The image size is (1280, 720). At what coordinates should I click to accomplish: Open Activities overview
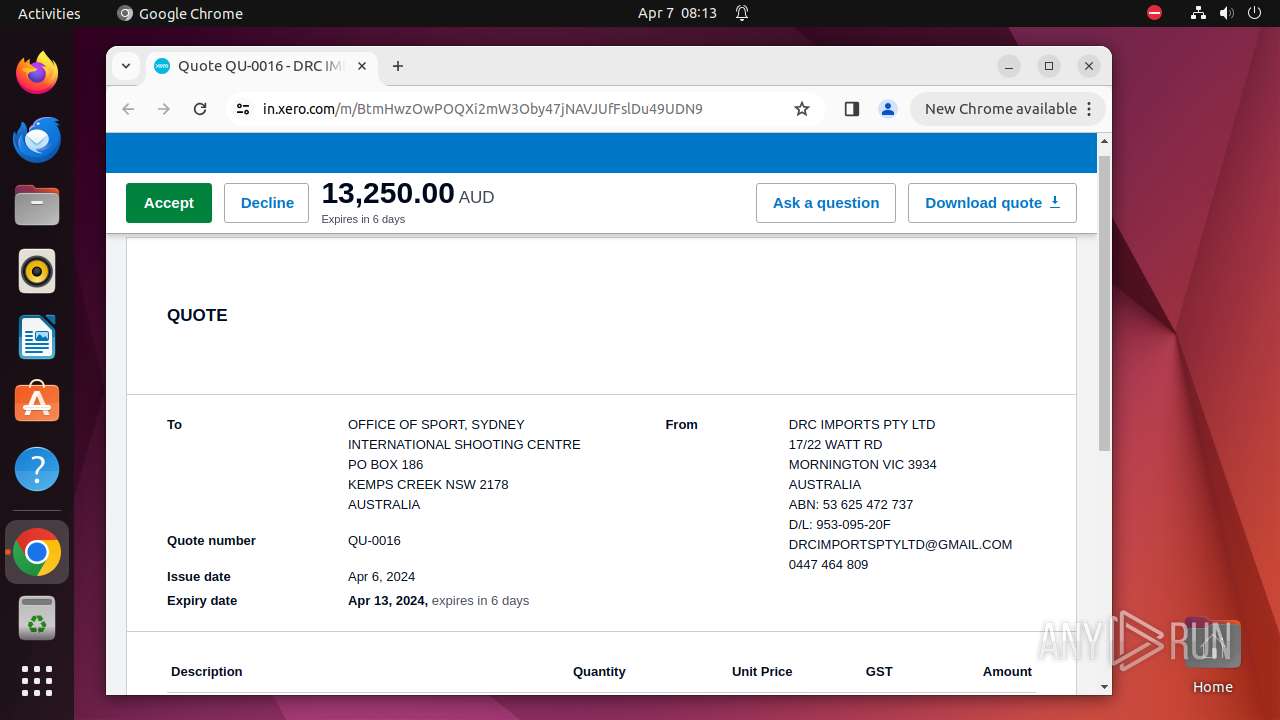49,13
